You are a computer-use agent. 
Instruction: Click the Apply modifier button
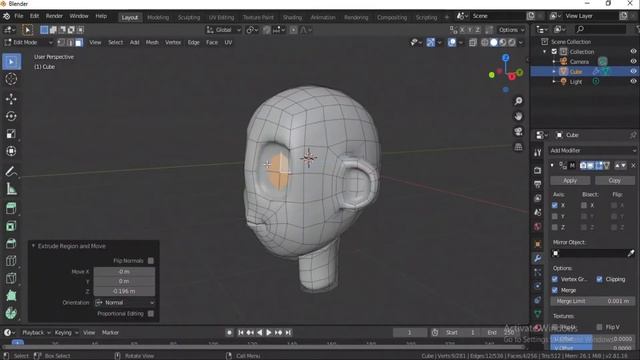(570, 180)
